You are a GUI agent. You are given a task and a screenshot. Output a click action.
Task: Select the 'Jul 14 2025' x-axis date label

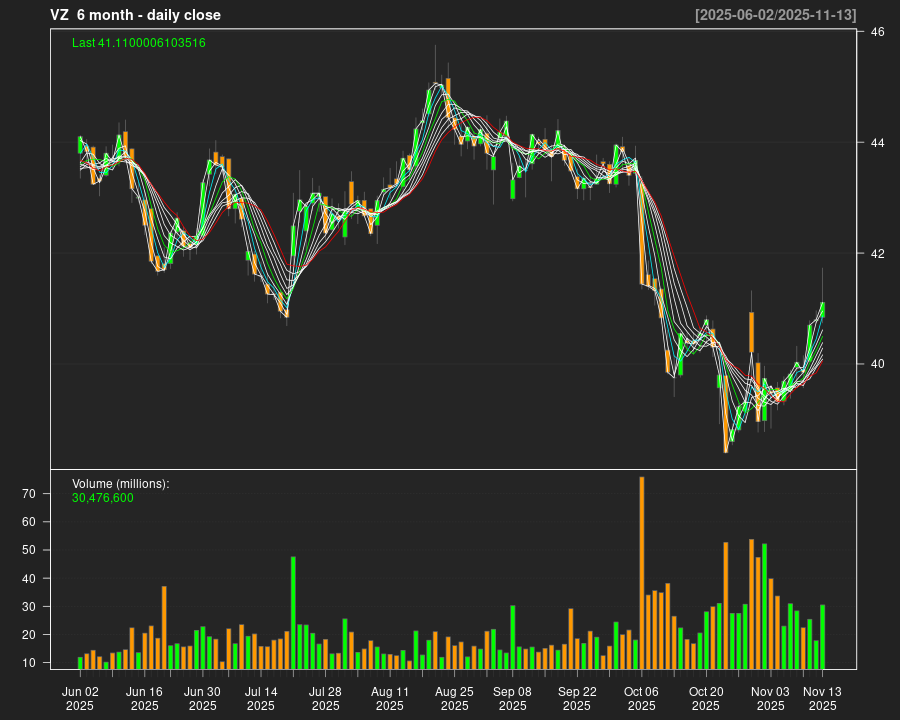pyautogui.click(x=261, y=698)
